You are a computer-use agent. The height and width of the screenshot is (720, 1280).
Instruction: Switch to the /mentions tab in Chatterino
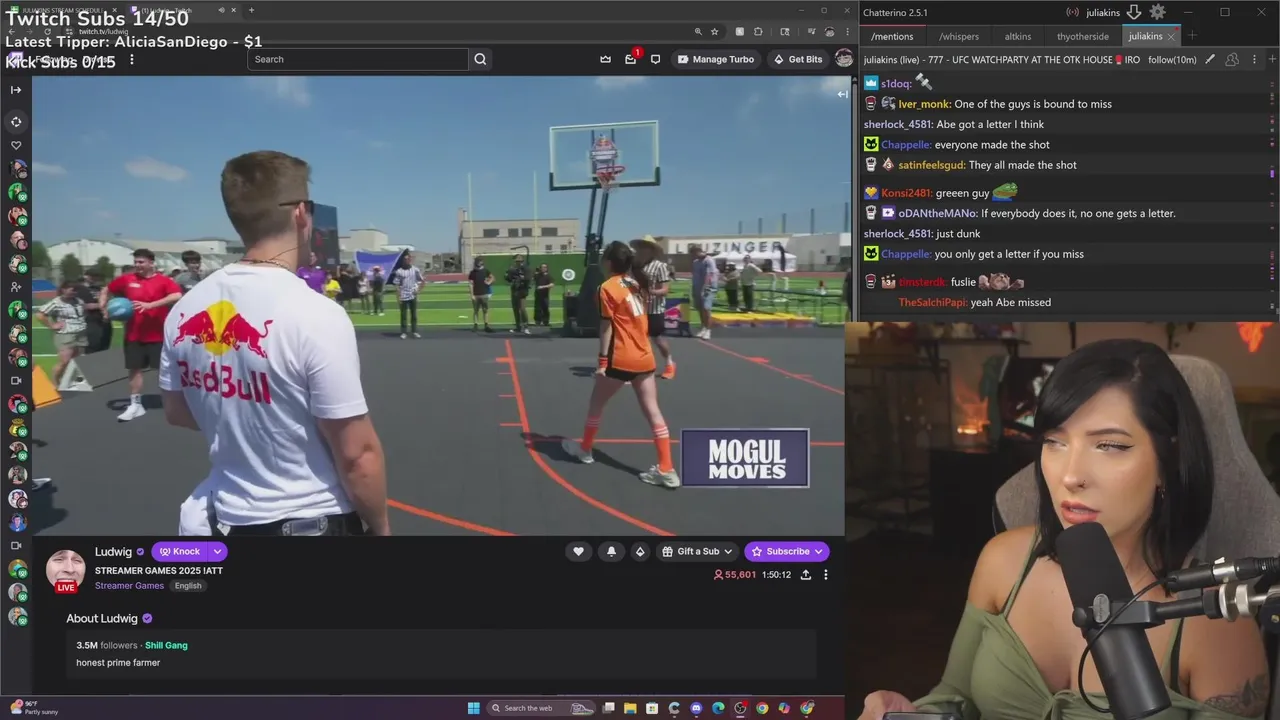click(x=892, y=36)
